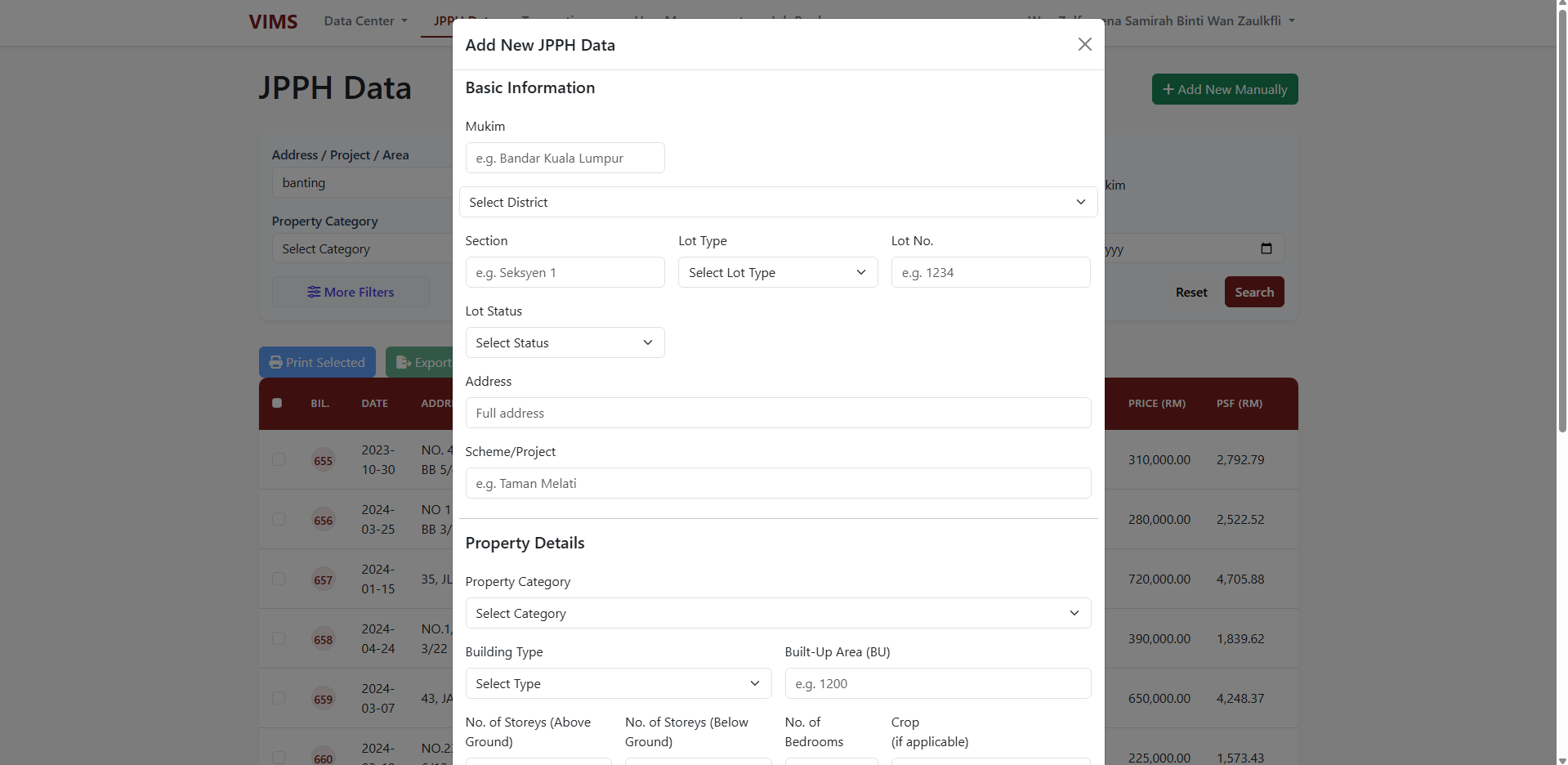Click the Reset button
Viewport: 1568px width, 765px height.
coord(1191,292)
